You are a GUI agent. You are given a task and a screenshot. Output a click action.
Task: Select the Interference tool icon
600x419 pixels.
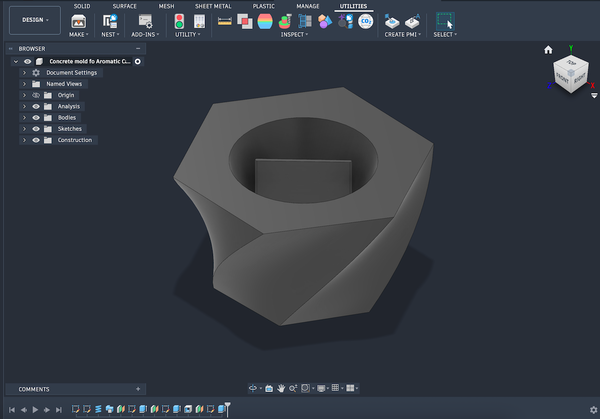[245, 21]
